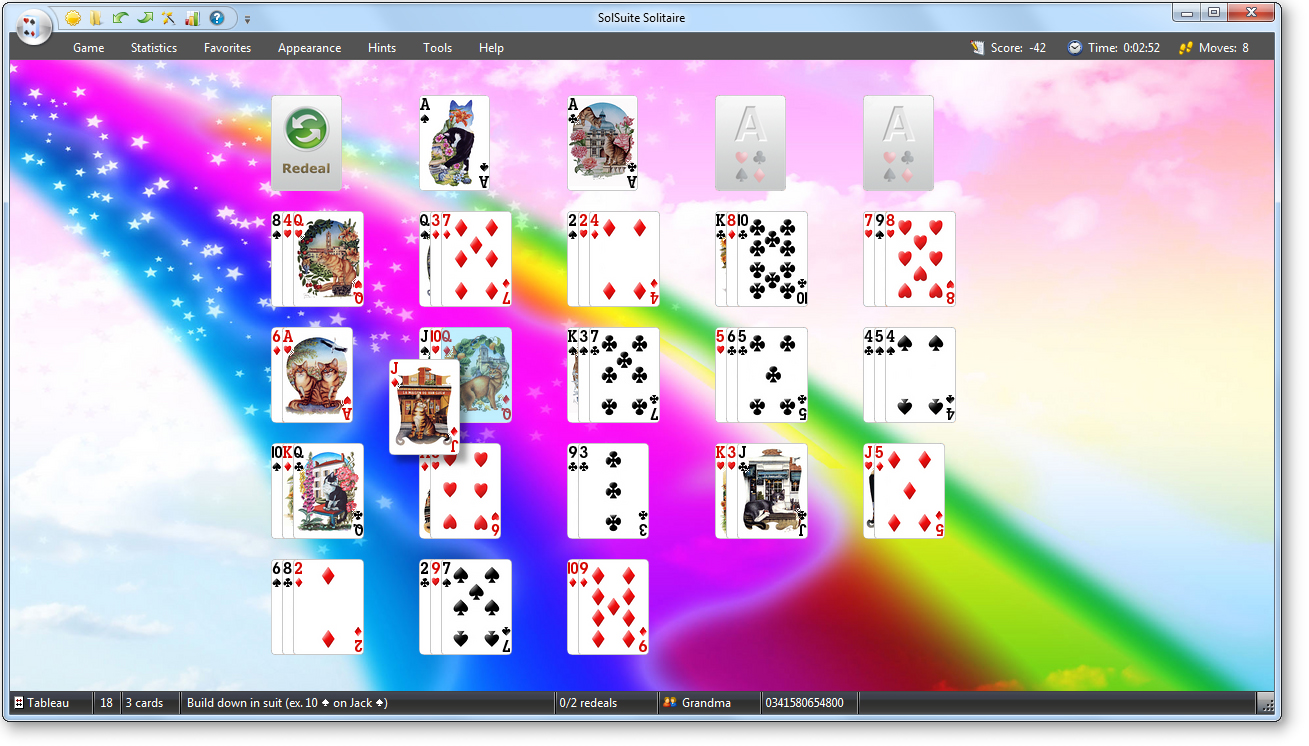Undo the last move using green back arrow
The image size is (1309, 746).
120,18
